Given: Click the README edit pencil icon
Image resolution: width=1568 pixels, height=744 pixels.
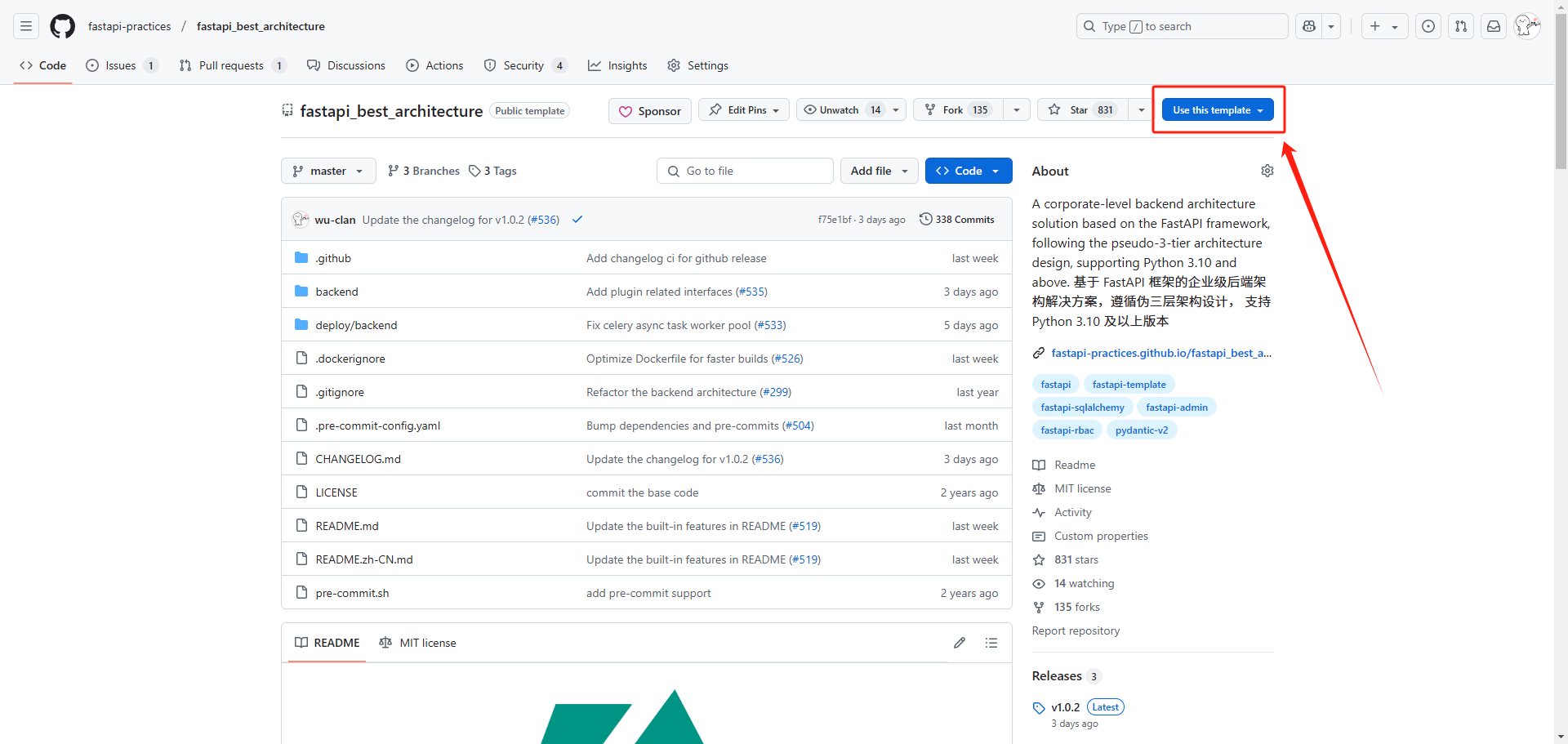Looking at the screenshot, I should click(x=960, y=643).
